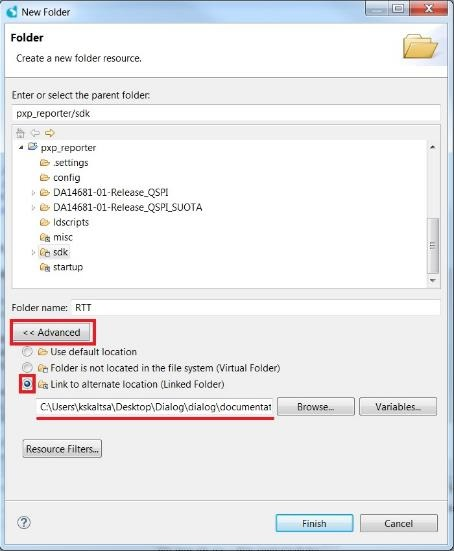
Task: Click the Browse... button
Action: (316, 407)
